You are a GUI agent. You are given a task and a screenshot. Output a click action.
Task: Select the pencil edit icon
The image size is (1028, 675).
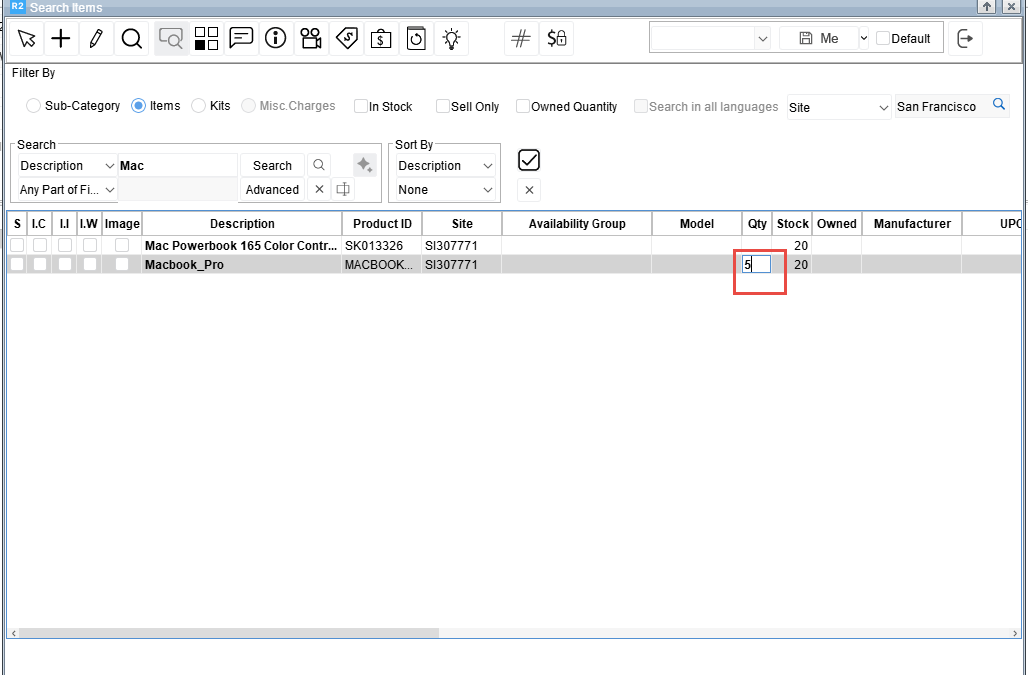(96, 39)
